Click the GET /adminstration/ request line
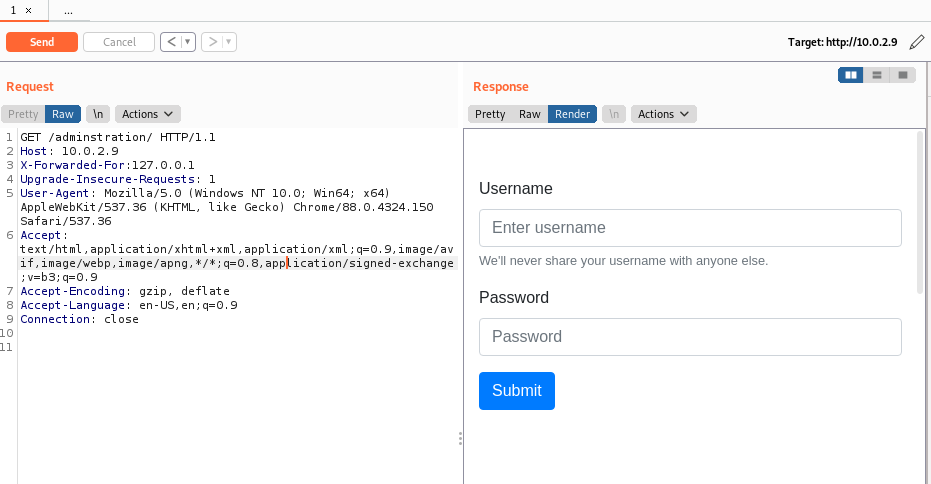This screenshot has height=484, width=931. click(x=118, y=137)
